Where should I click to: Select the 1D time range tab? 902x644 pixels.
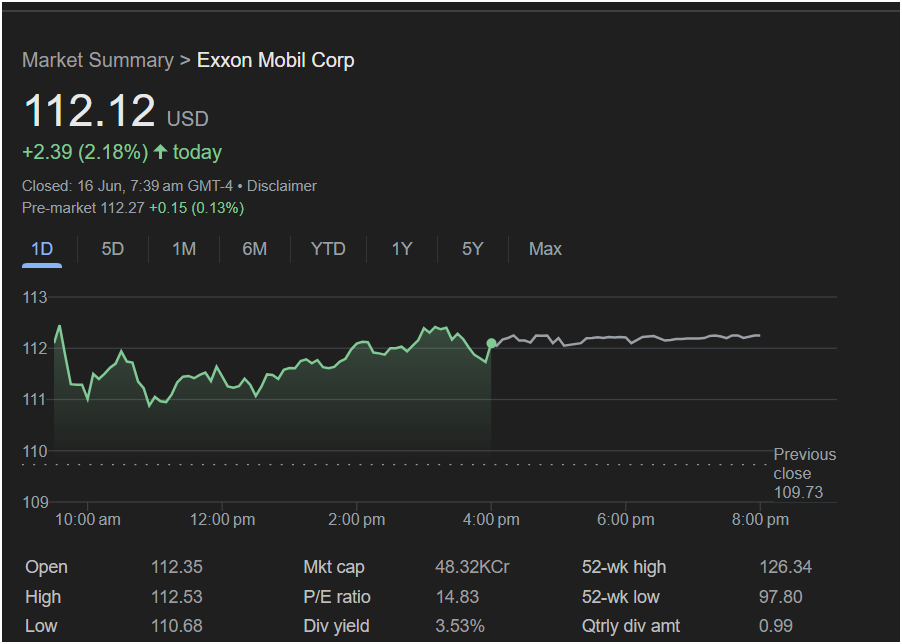tap(42, 249)
